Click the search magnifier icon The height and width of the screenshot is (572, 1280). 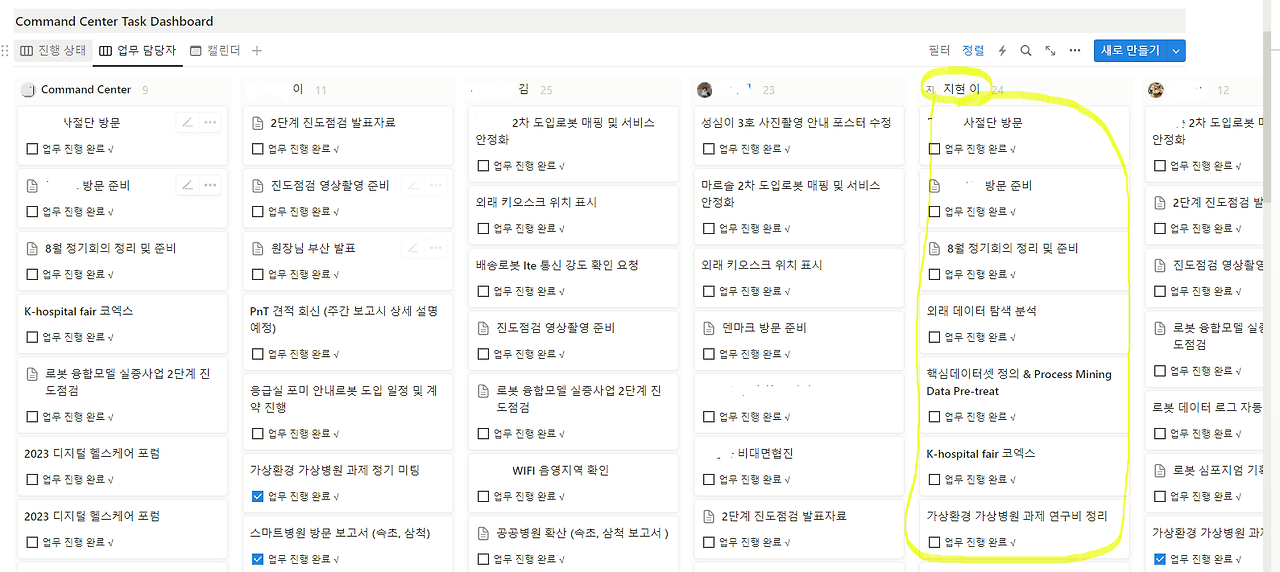coord(1026,50)
